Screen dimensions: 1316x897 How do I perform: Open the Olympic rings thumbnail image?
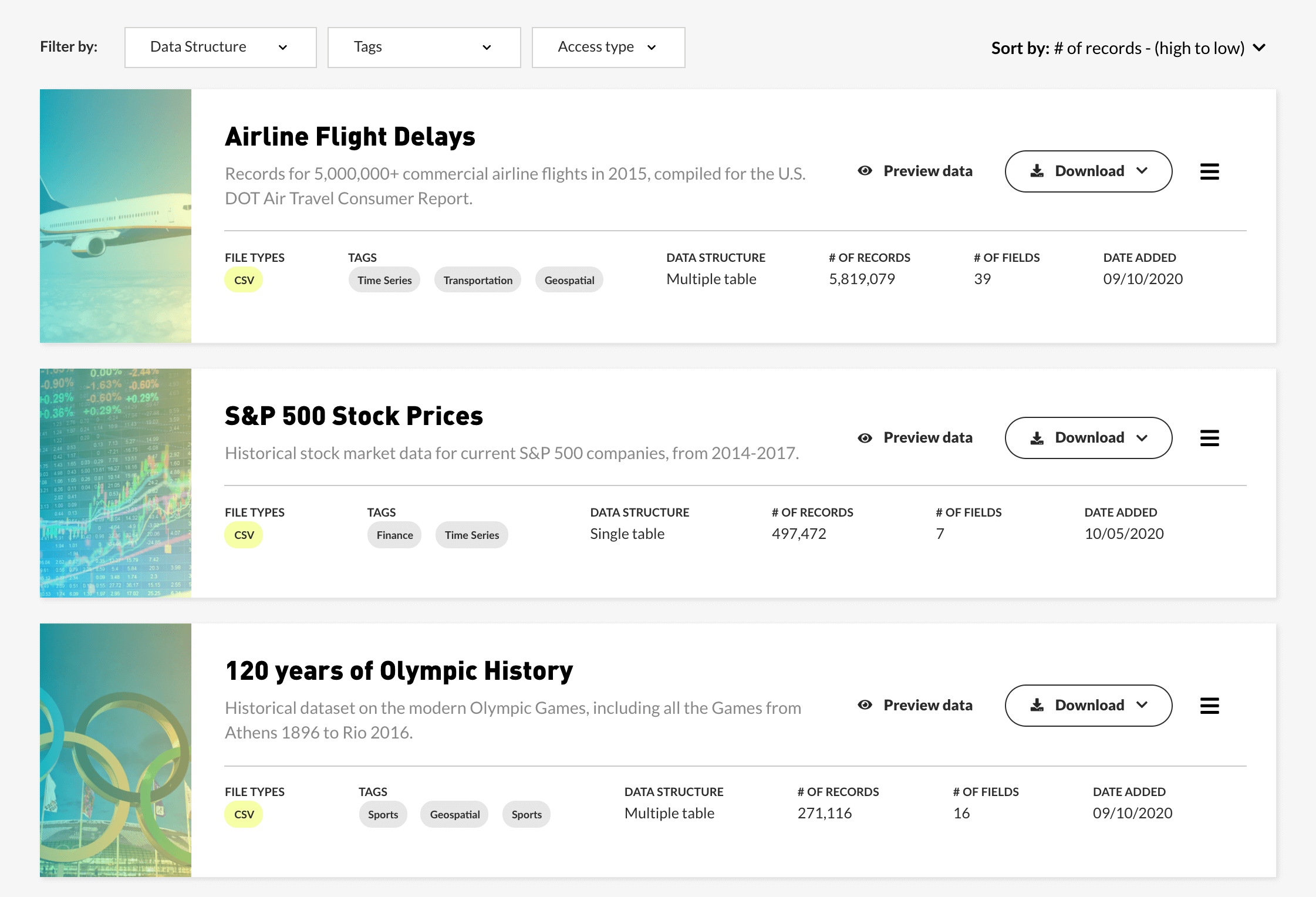pyautogui.click(x=116, y=750)
